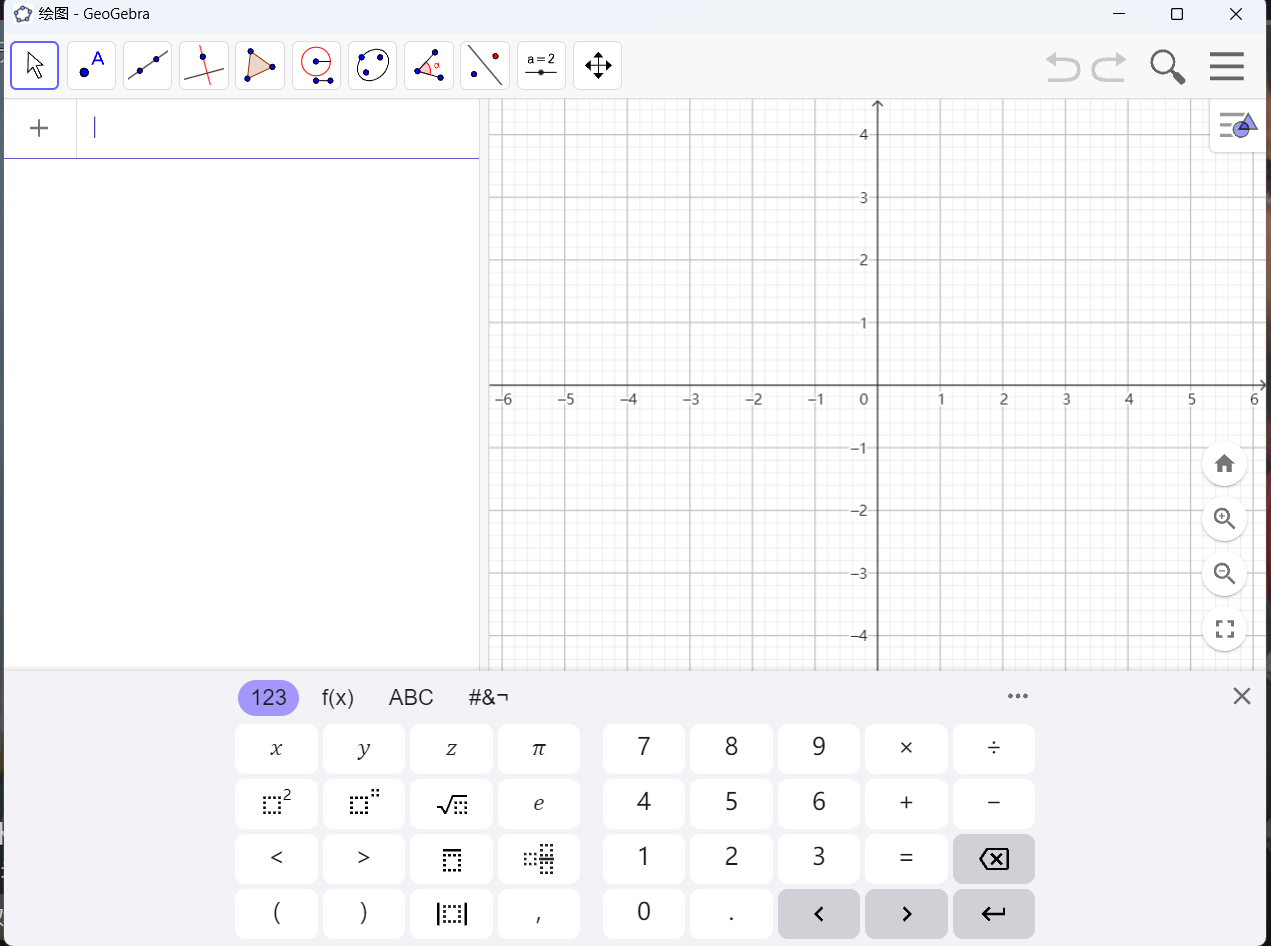Tap the minus − key
1271x946 pixels.
click(x=994, y=804)
